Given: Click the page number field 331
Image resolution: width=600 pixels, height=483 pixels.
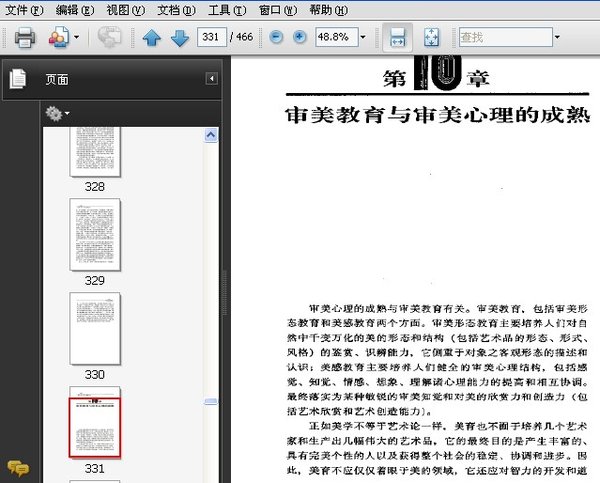Looking at the screenshot, I should (x=212, y=37).
